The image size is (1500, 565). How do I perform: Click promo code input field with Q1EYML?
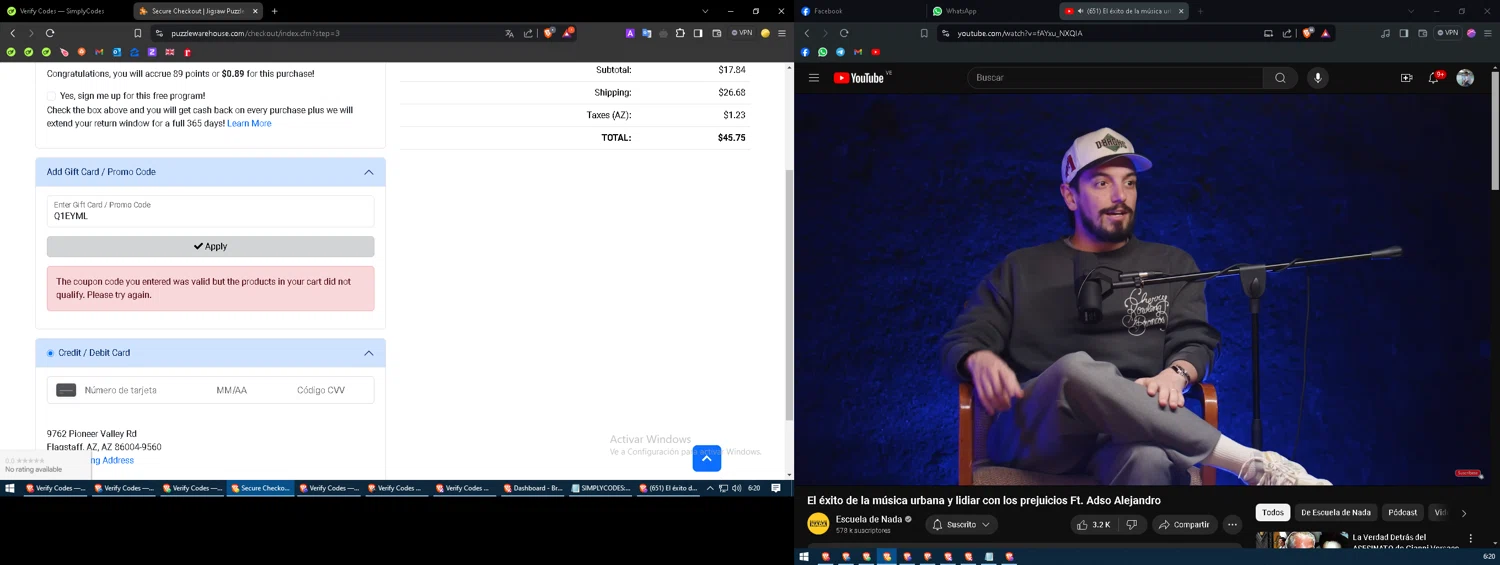tap(210, 211)
